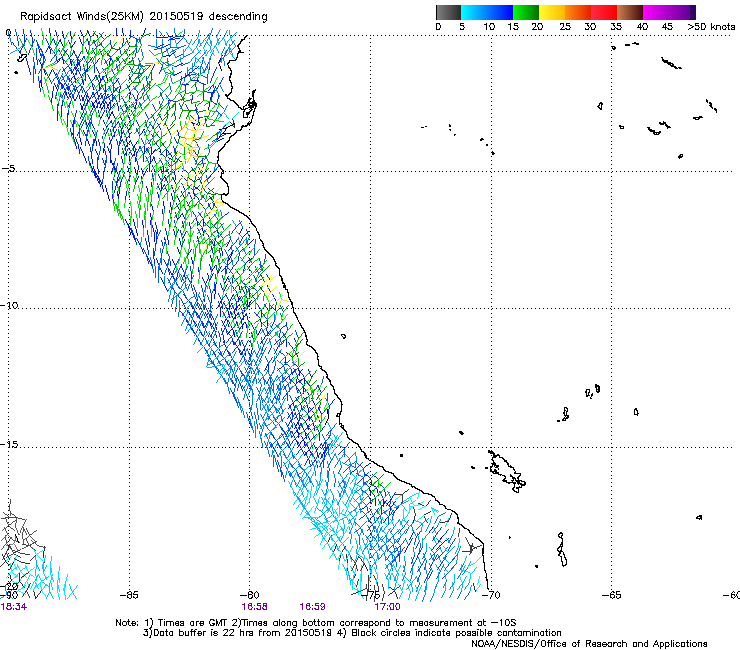Click the legend label '40'
Image resolution: width=740 pixels, height=650 pixels.
tap(642, 27)
